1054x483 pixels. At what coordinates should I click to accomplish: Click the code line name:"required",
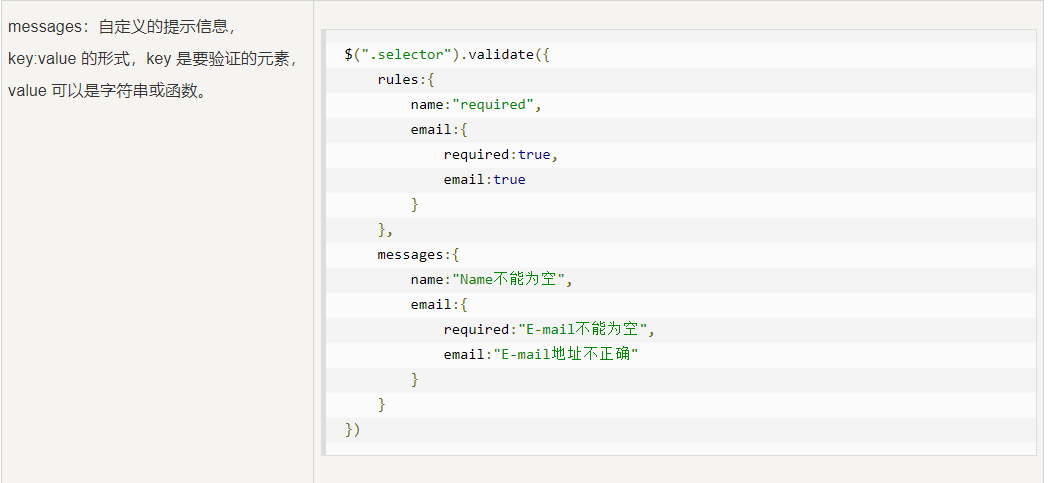point(476,105)
